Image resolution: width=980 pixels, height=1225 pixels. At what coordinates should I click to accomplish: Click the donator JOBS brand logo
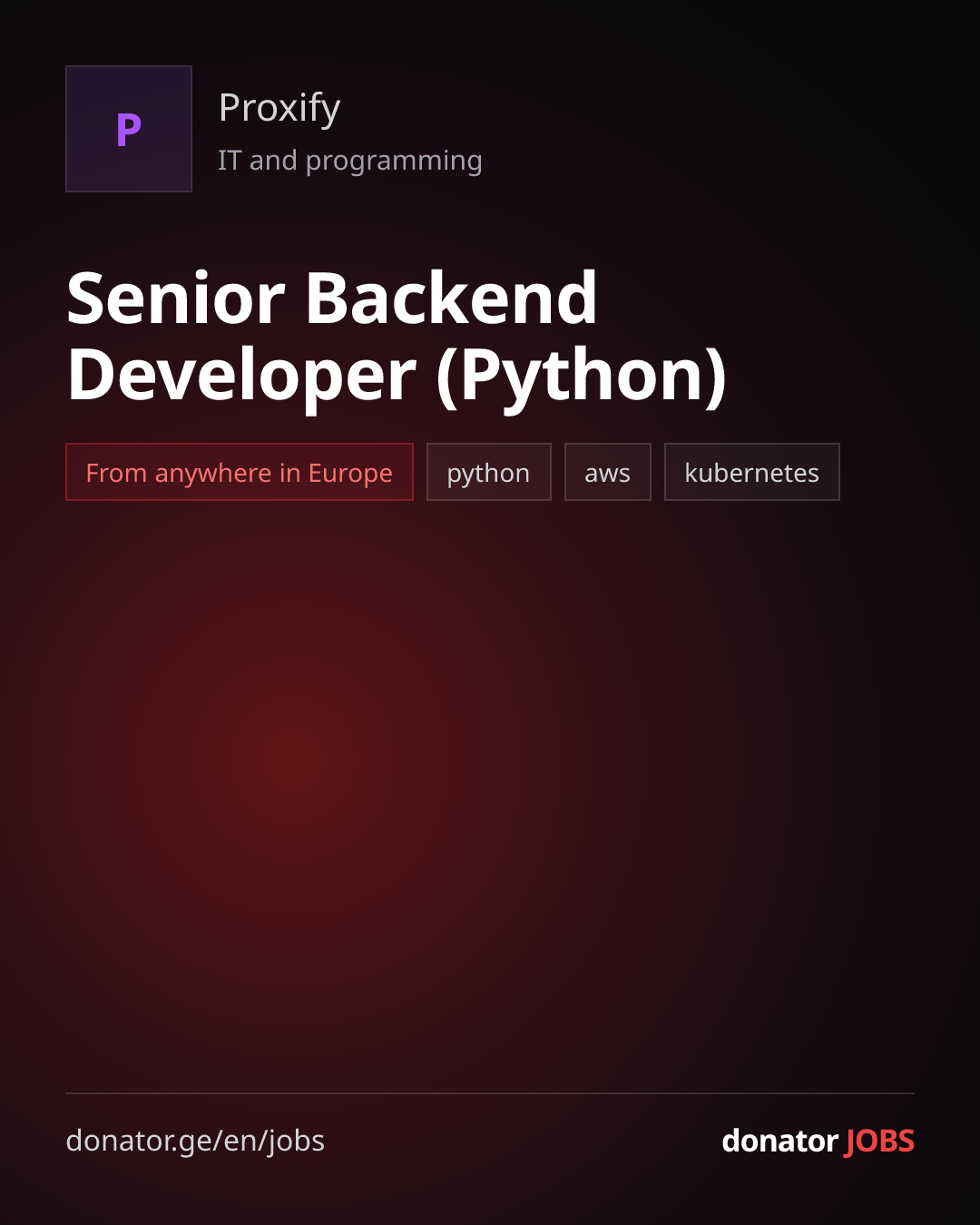(x=818, y=1141)
